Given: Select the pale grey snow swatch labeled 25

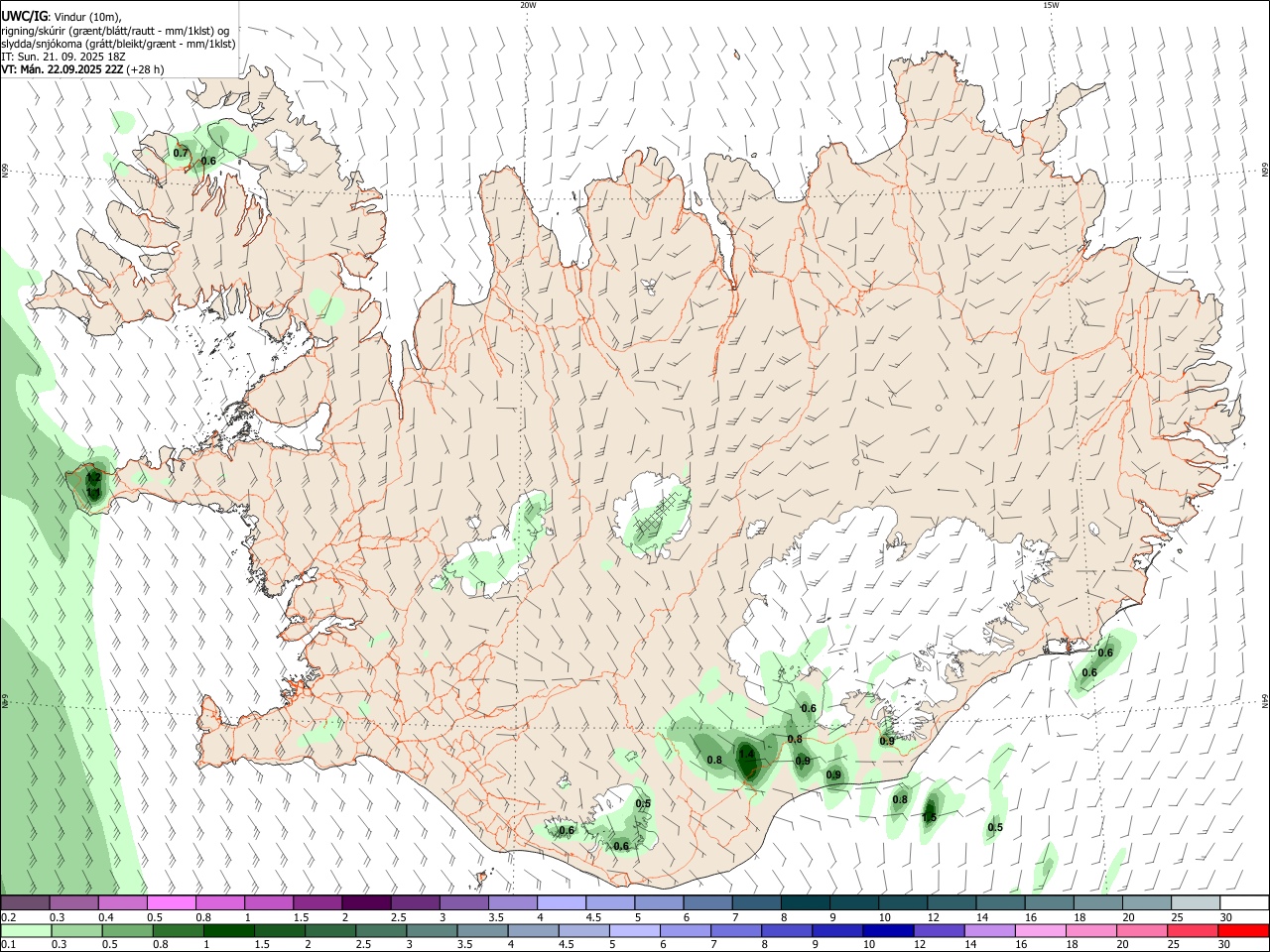Looking at the screenshot, I should click(x=1194, y=903).
